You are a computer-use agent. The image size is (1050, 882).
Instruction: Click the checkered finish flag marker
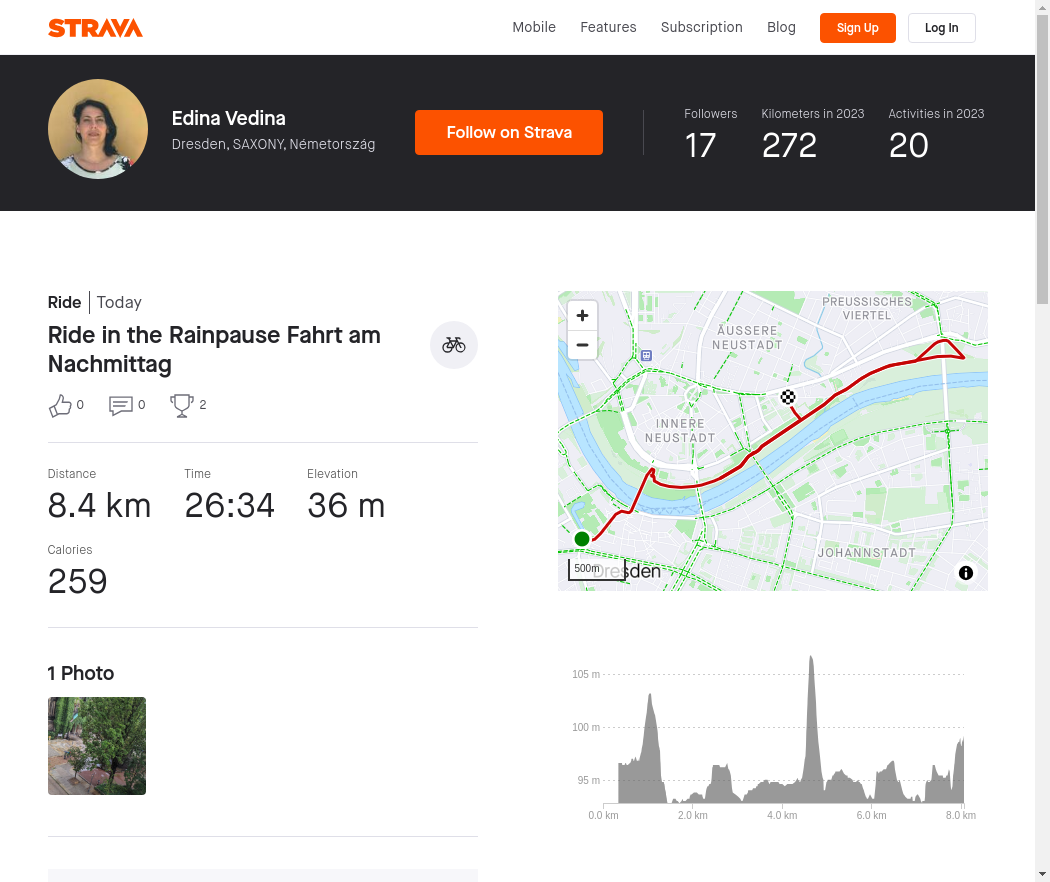tap(788, 397)
